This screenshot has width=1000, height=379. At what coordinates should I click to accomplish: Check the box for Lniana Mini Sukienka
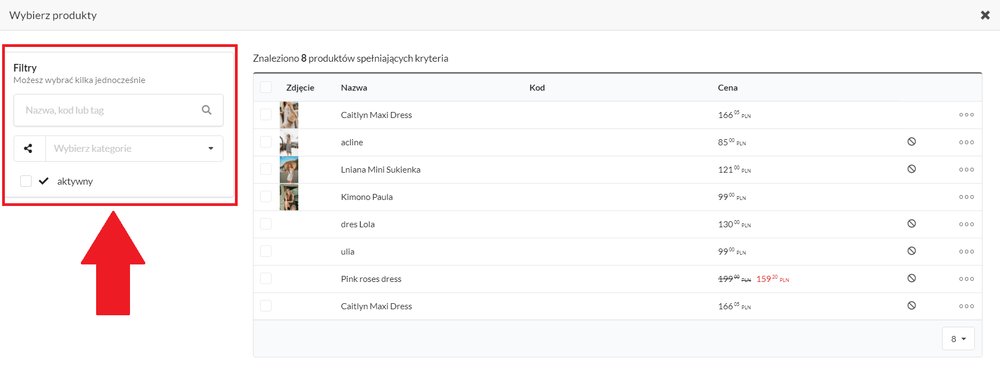(x=266, y=170)
